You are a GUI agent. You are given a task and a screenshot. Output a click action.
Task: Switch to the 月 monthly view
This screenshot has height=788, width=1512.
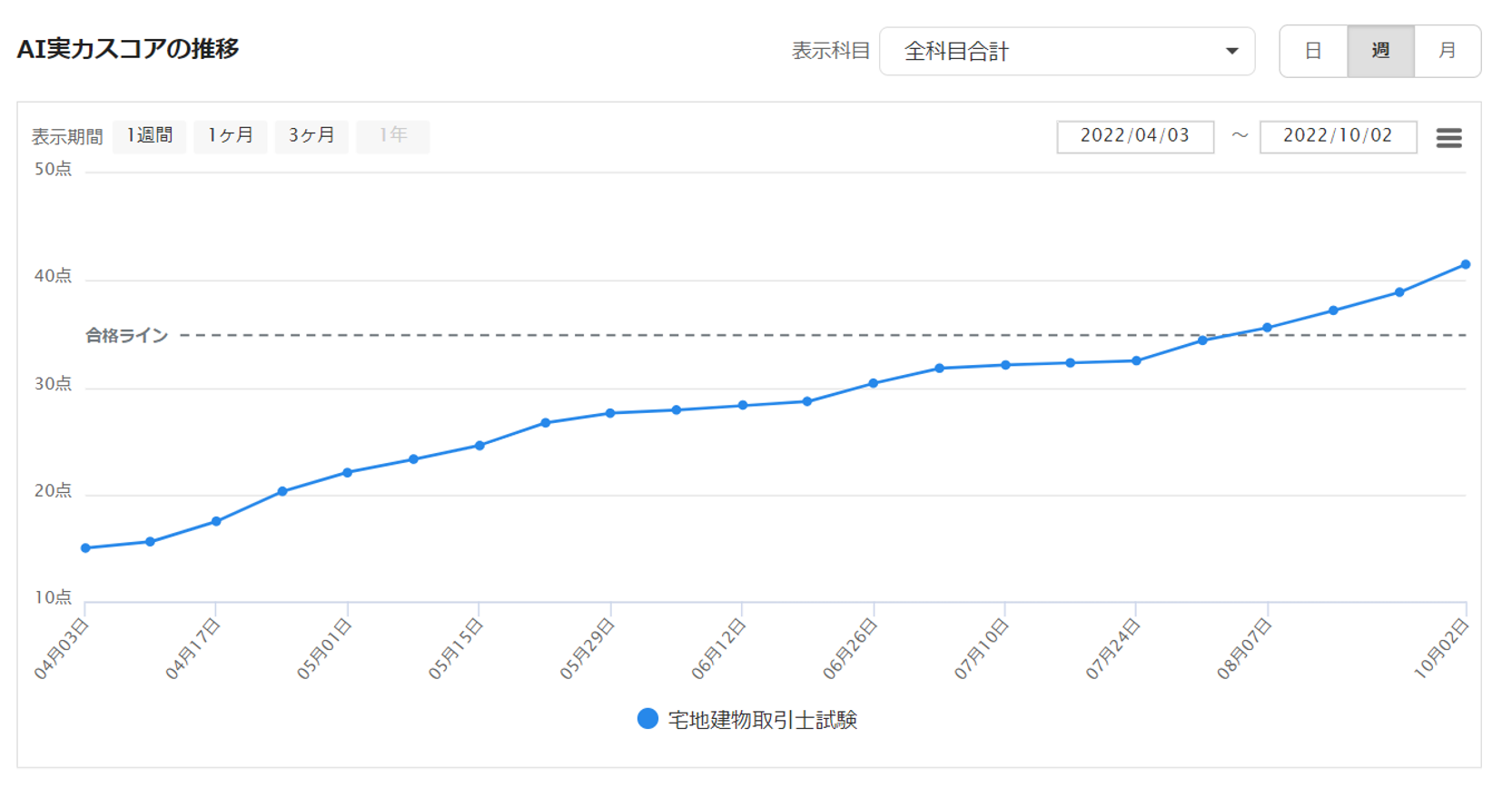point(1448,51)
